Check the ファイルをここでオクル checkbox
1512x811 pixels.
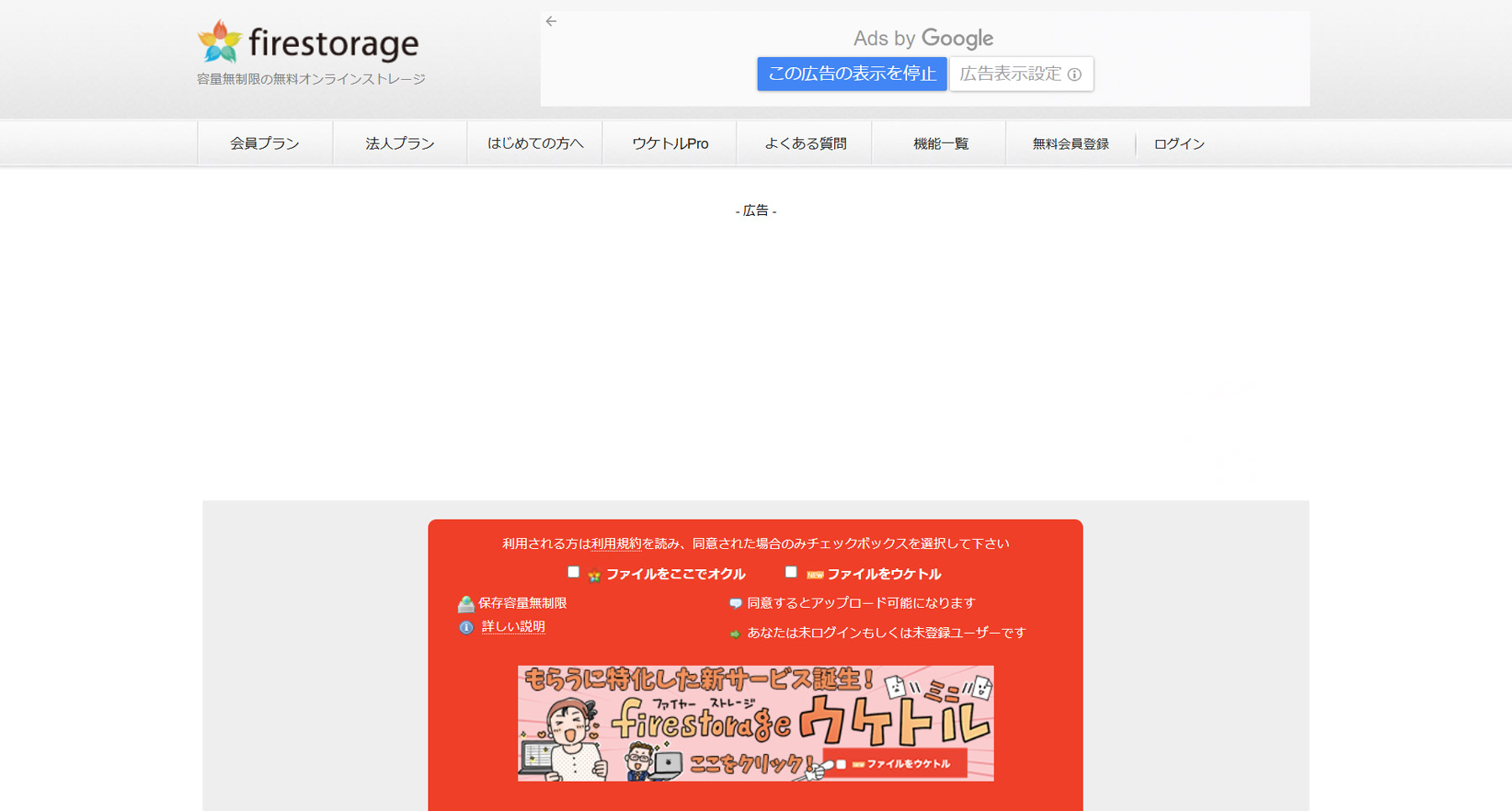pos(573,572)
